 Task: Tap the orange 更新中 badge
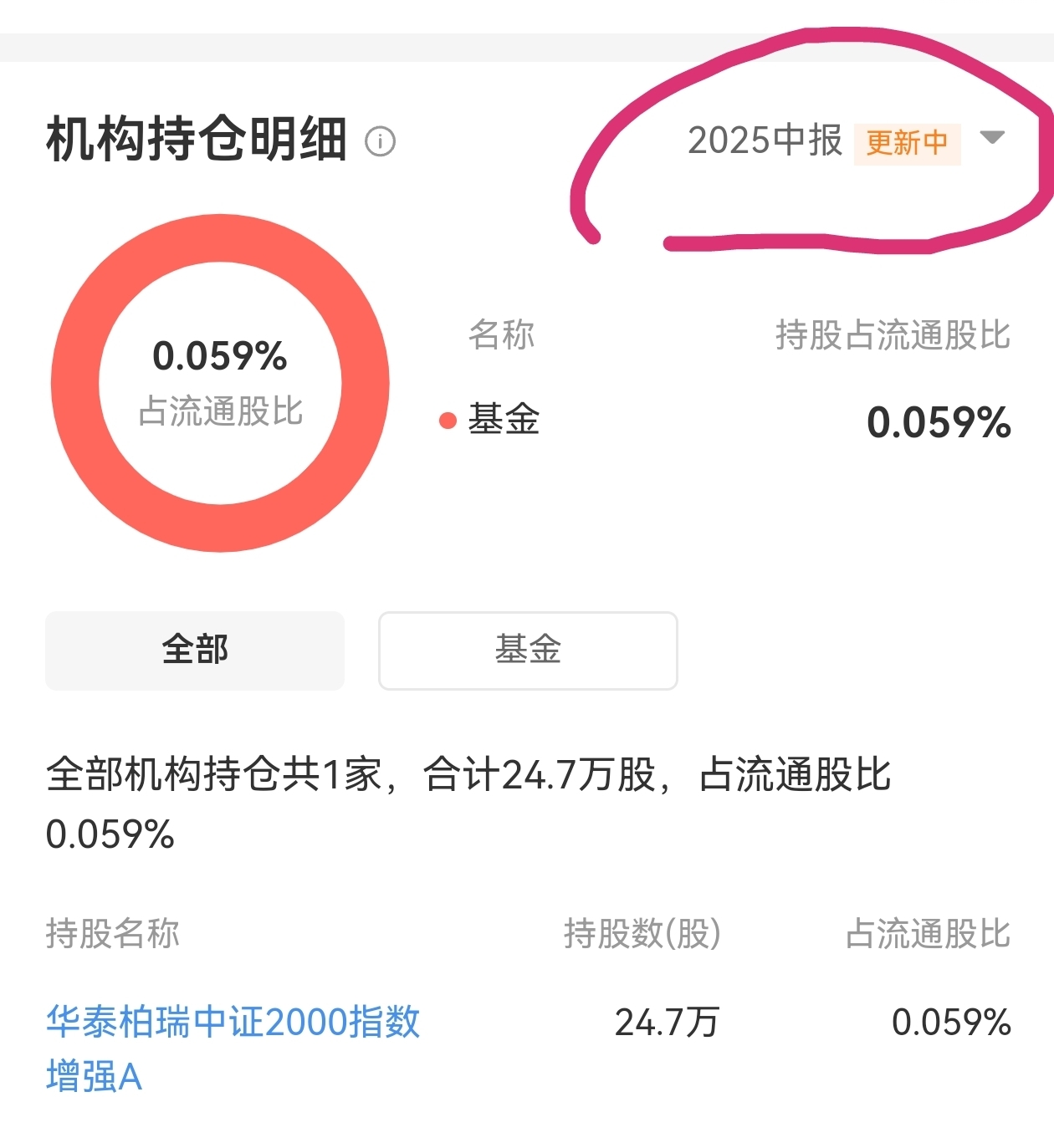[907, 143]
